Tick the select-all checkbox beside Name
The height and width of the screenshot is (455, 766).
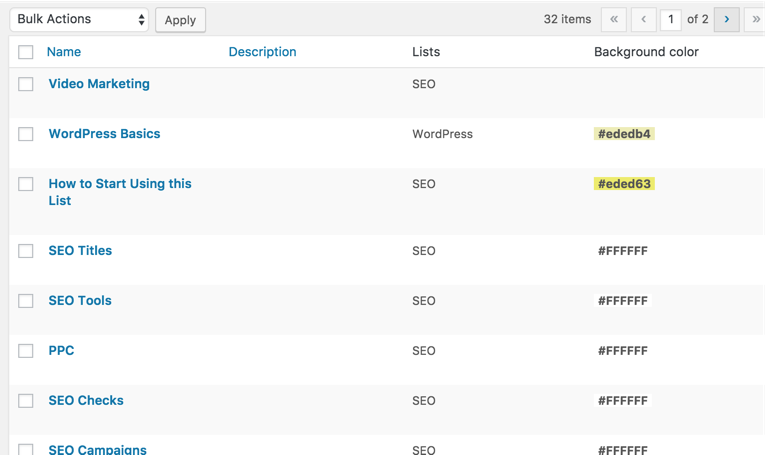pyautogui.click(x=25, y=52)
